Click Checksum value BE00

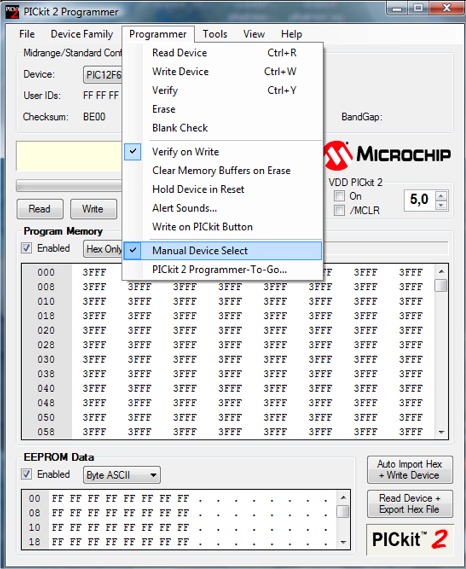(x=94, y=117)
